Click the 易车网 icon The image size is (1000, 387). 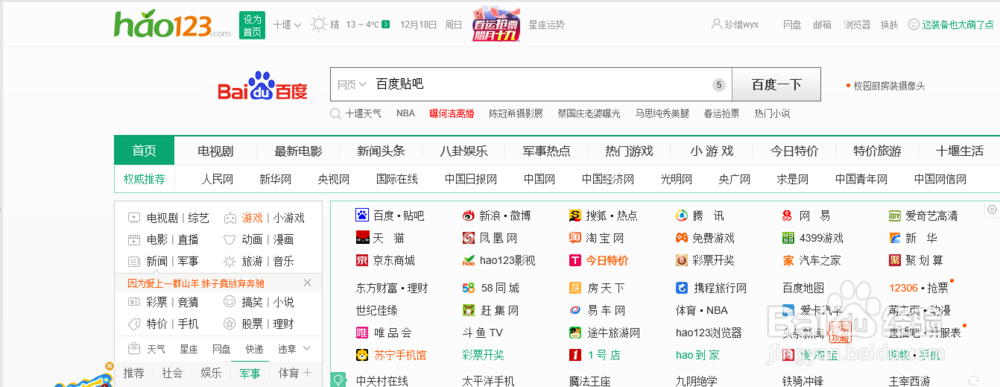point(575,310)
